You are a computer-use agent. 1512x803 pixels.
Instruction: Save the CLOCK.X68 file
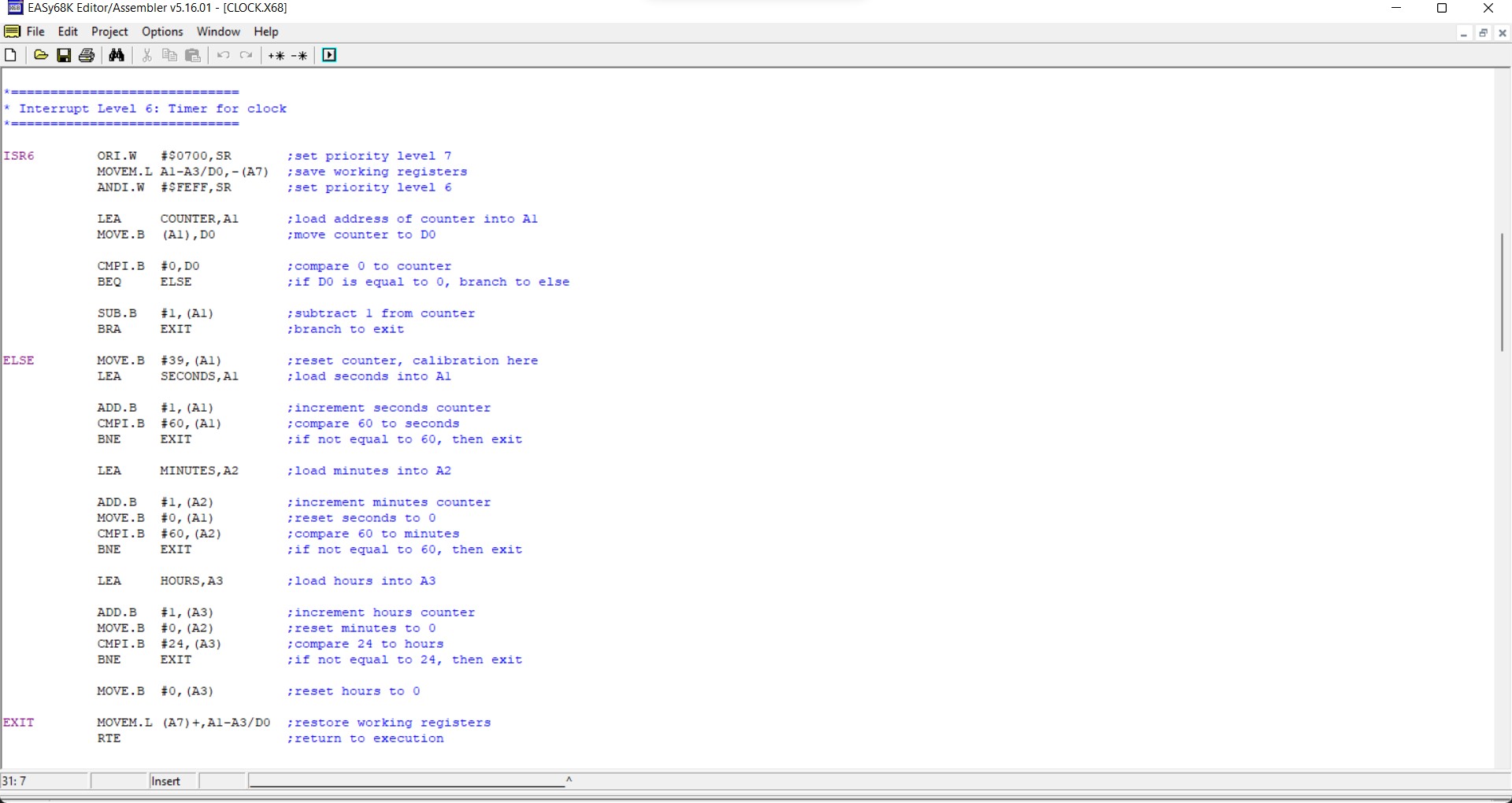pos(65,55)
